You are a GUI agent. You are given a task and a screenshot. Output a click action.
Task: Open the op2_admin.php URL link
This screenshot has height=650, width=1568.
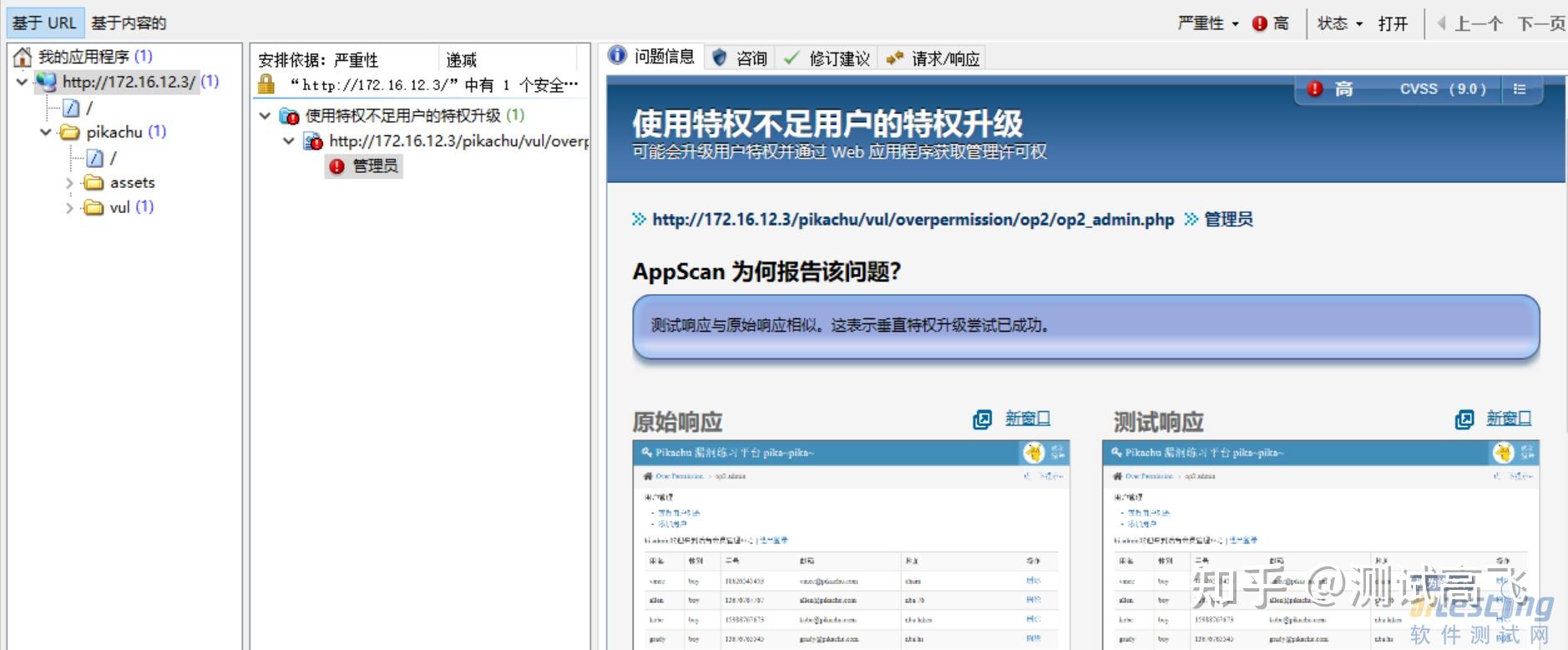tap(913, 220)
